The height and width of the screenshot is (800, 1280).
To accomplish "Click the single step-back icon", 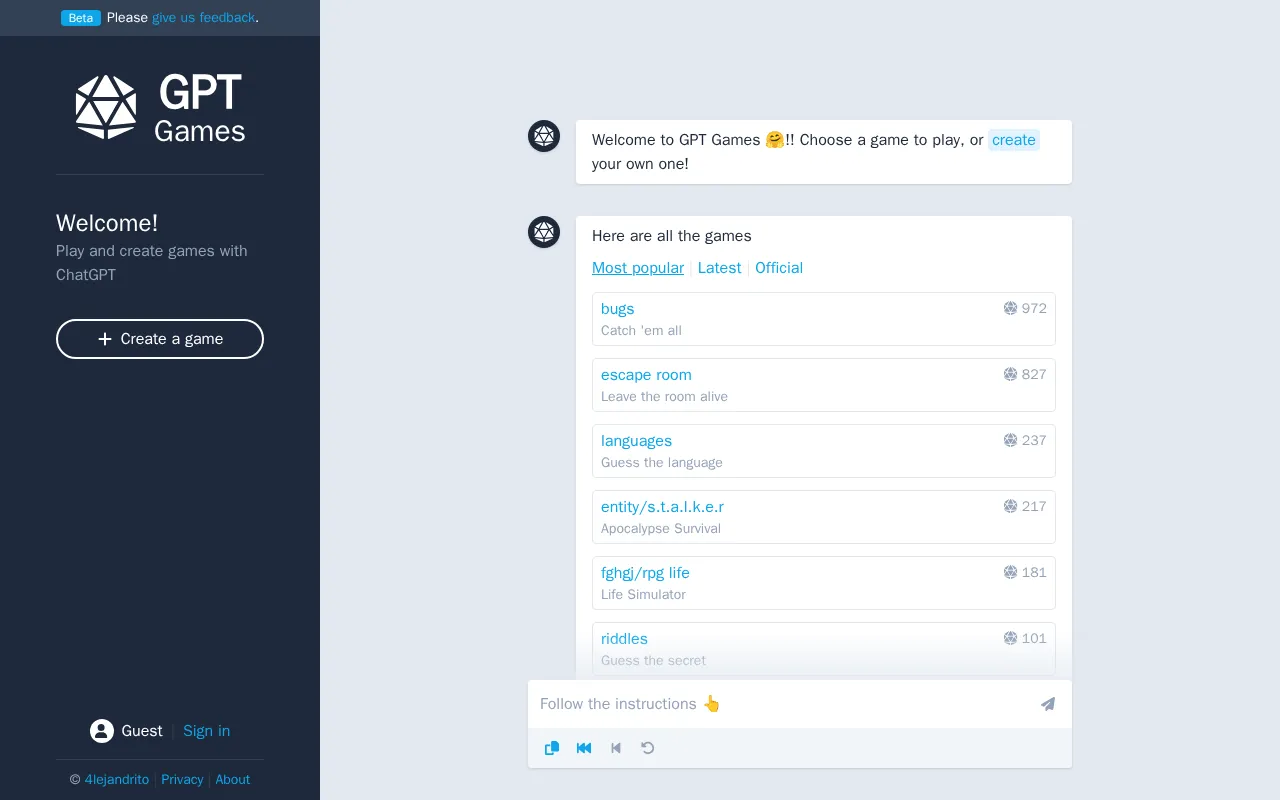I will [x=616, y=748].
